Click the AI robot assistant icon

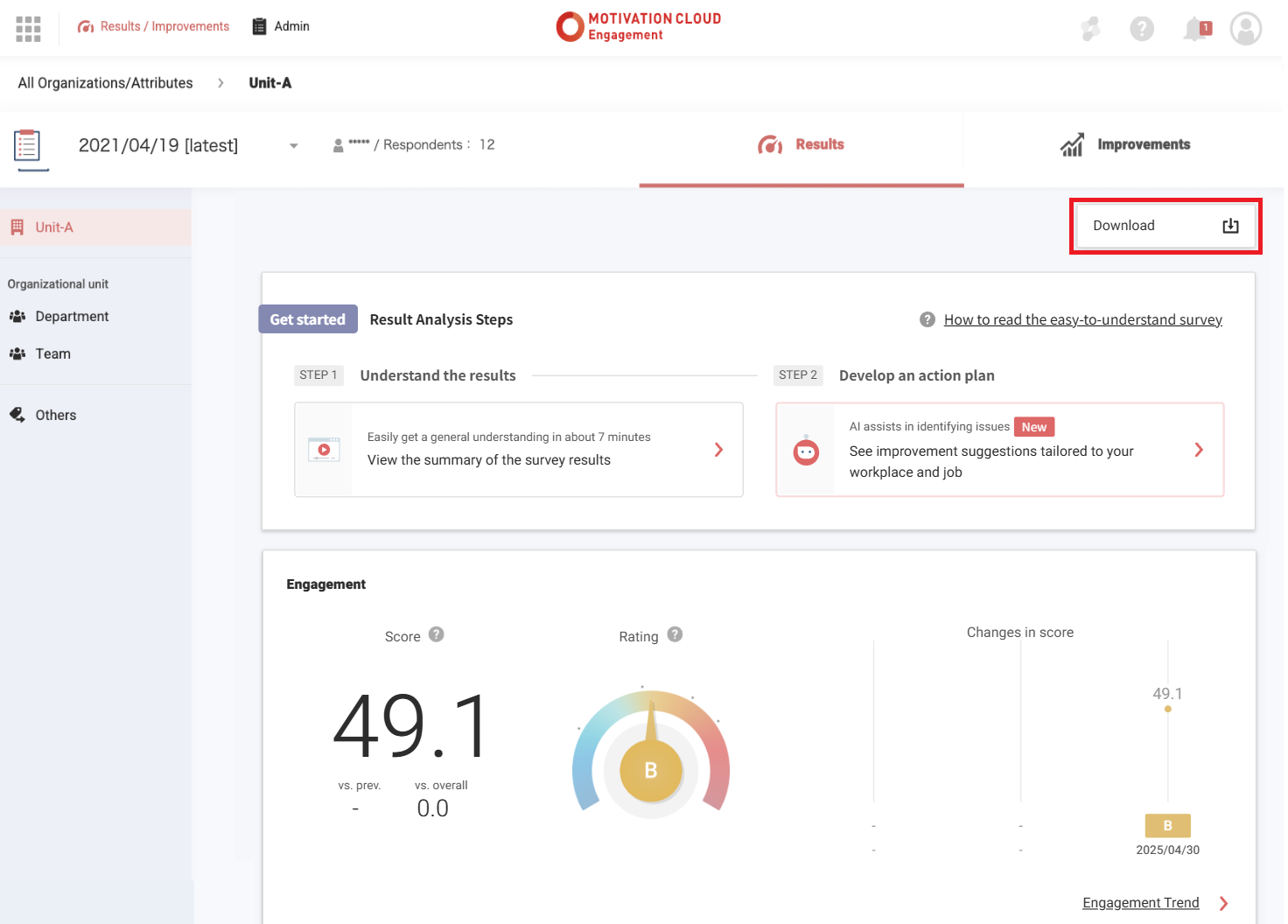point(806,451)
